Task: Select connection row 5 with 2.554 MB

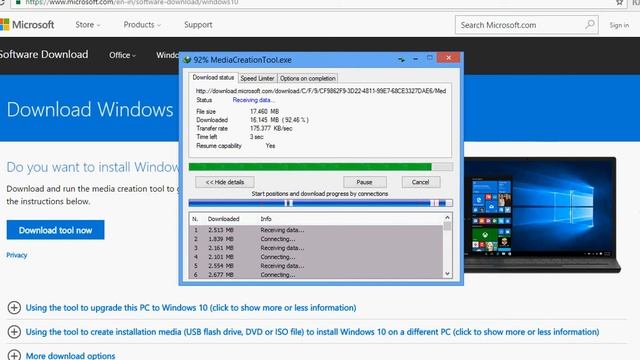Action: (x=316, y=266)
